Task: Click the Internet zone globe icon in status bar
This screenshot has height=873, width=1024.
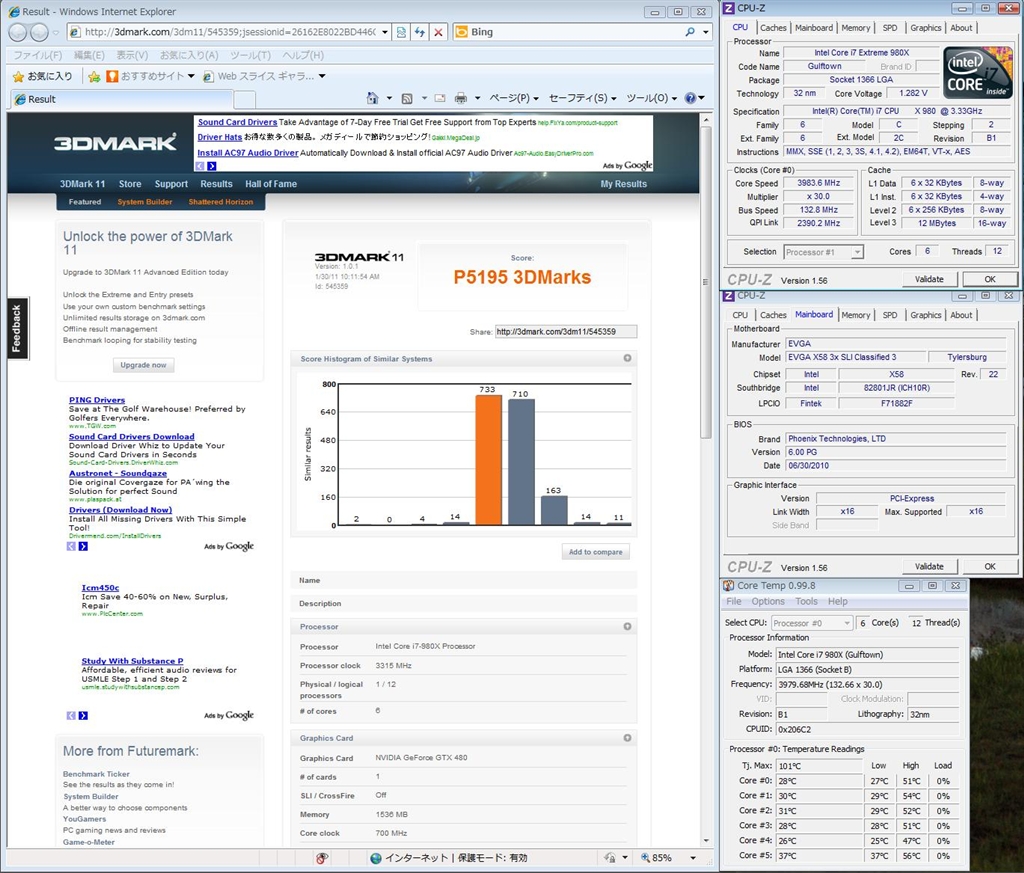Action: click(376, 858)
